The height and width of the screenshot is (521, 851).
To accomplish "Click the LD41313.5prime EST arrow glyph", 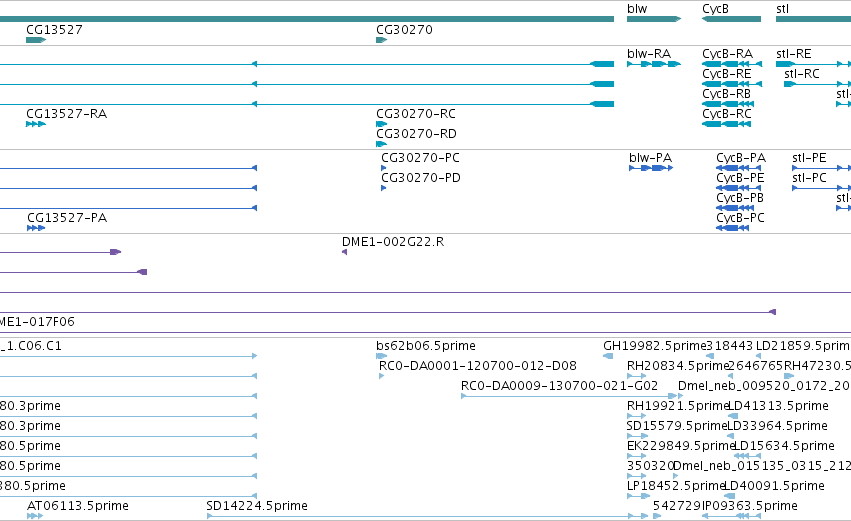I will (x=733, y=416).
